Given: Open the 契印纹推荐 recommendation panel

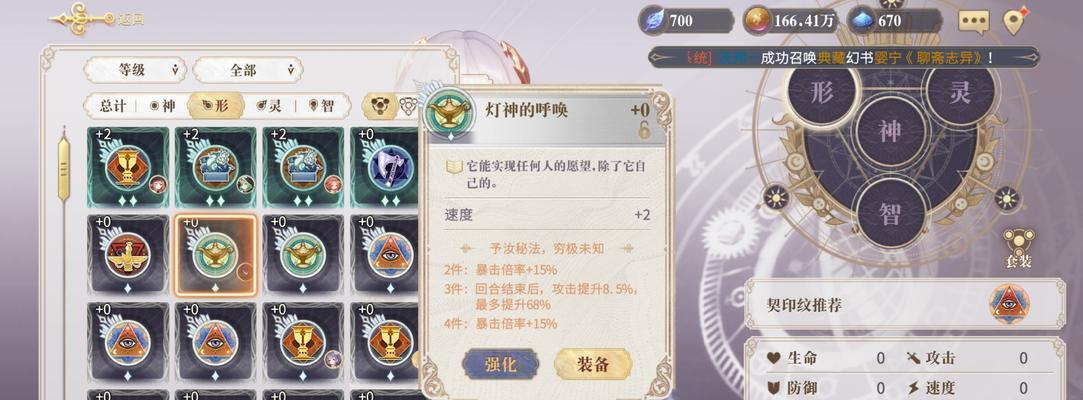Looking at the screenshot, I should 905,305.
